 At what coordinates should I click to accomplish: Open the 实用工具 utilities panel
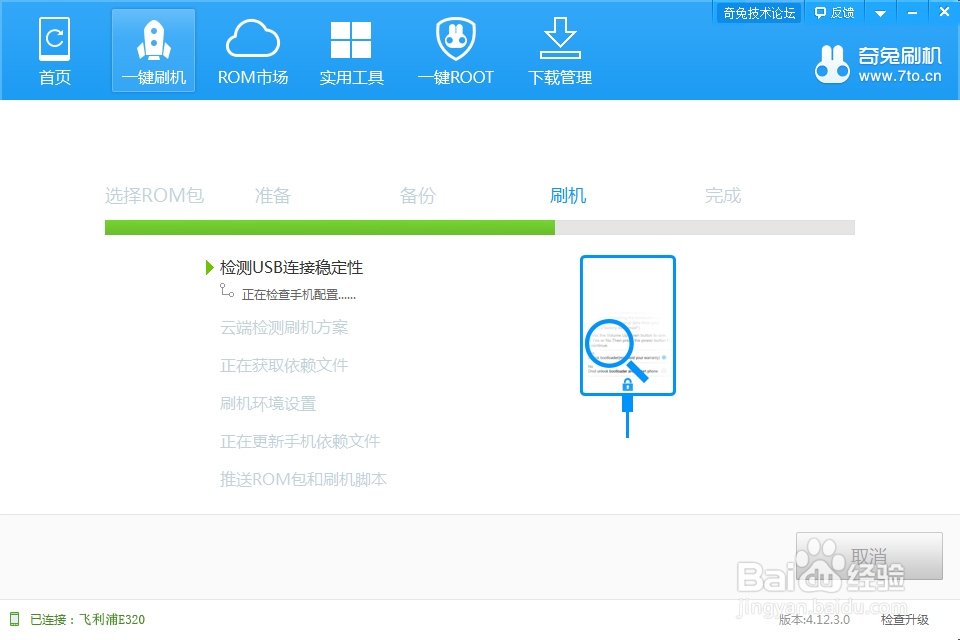pyautogui.click(x=351, y=50)
